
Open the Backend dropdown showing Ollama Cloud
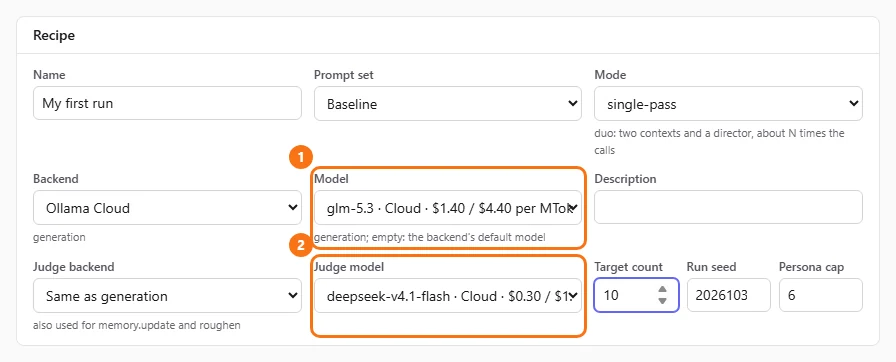[x=167, y=207]
